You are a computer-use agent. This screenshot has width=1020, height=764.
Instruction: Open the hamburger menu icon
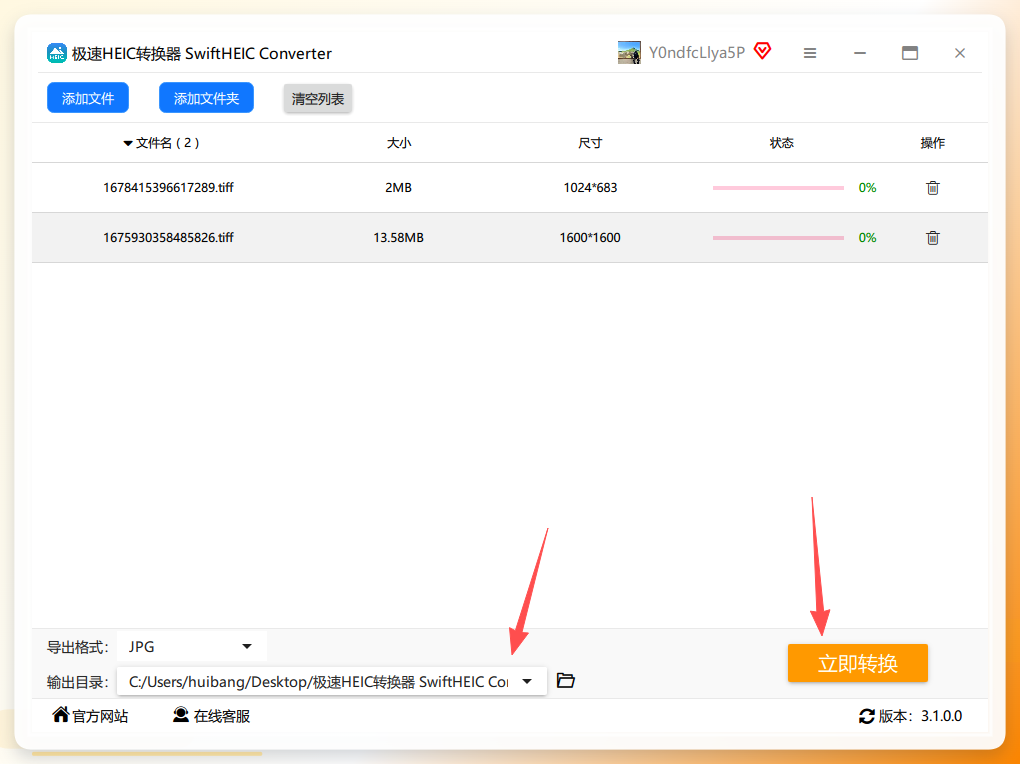click(x=809, y=53)
